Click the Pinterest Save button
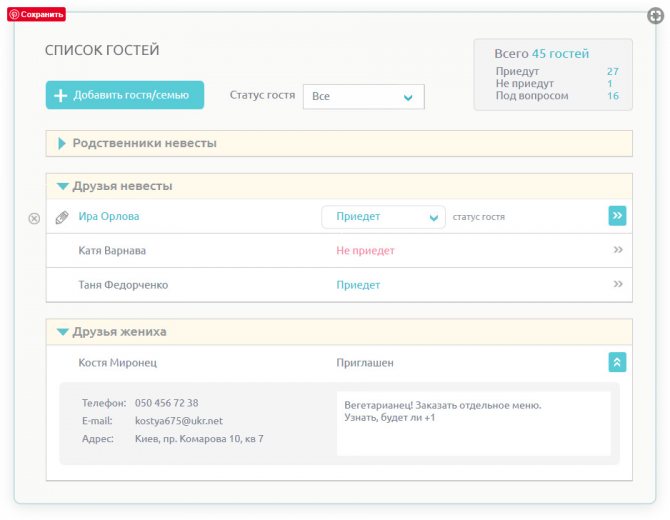Viewport: 670px width, 520px height. [36, 14]
